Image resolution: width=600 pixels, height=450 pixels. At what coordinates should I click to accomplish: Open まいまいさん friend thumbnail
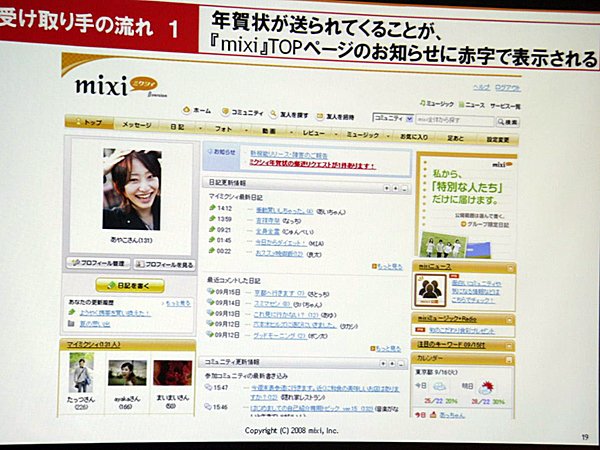coord(173,373)
